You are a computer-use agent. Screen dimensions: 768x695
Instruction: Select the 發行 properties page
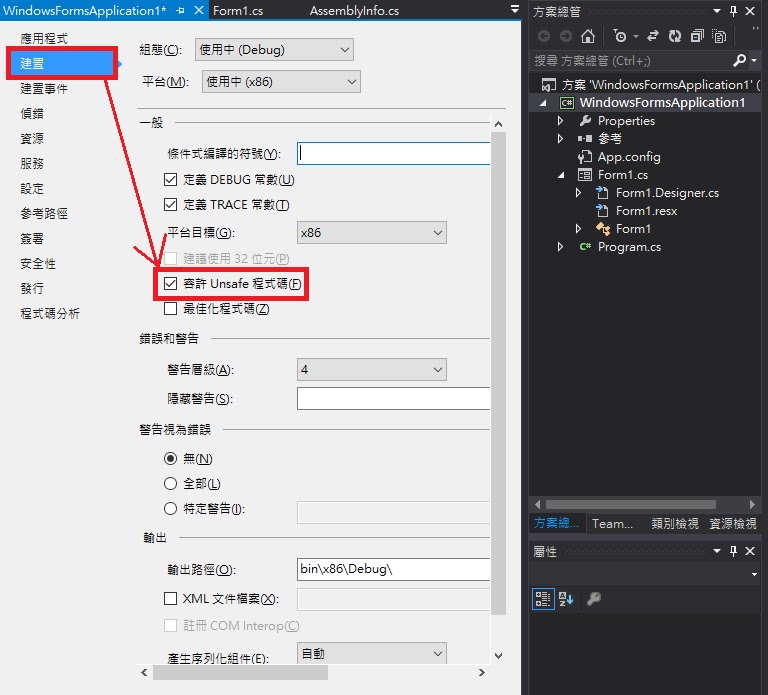tap(32, 288)
